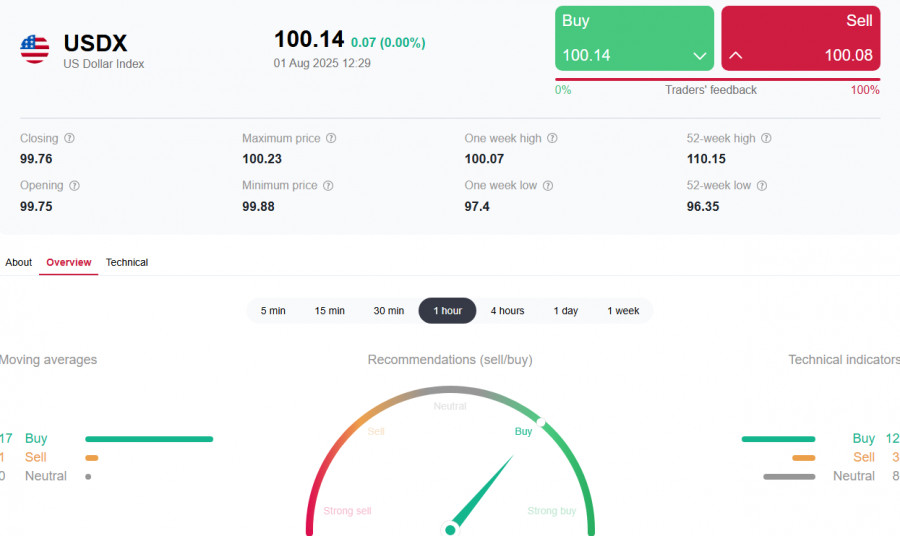Select the 4 hours timeframe

pyautogui.click(x=507, y=310)
